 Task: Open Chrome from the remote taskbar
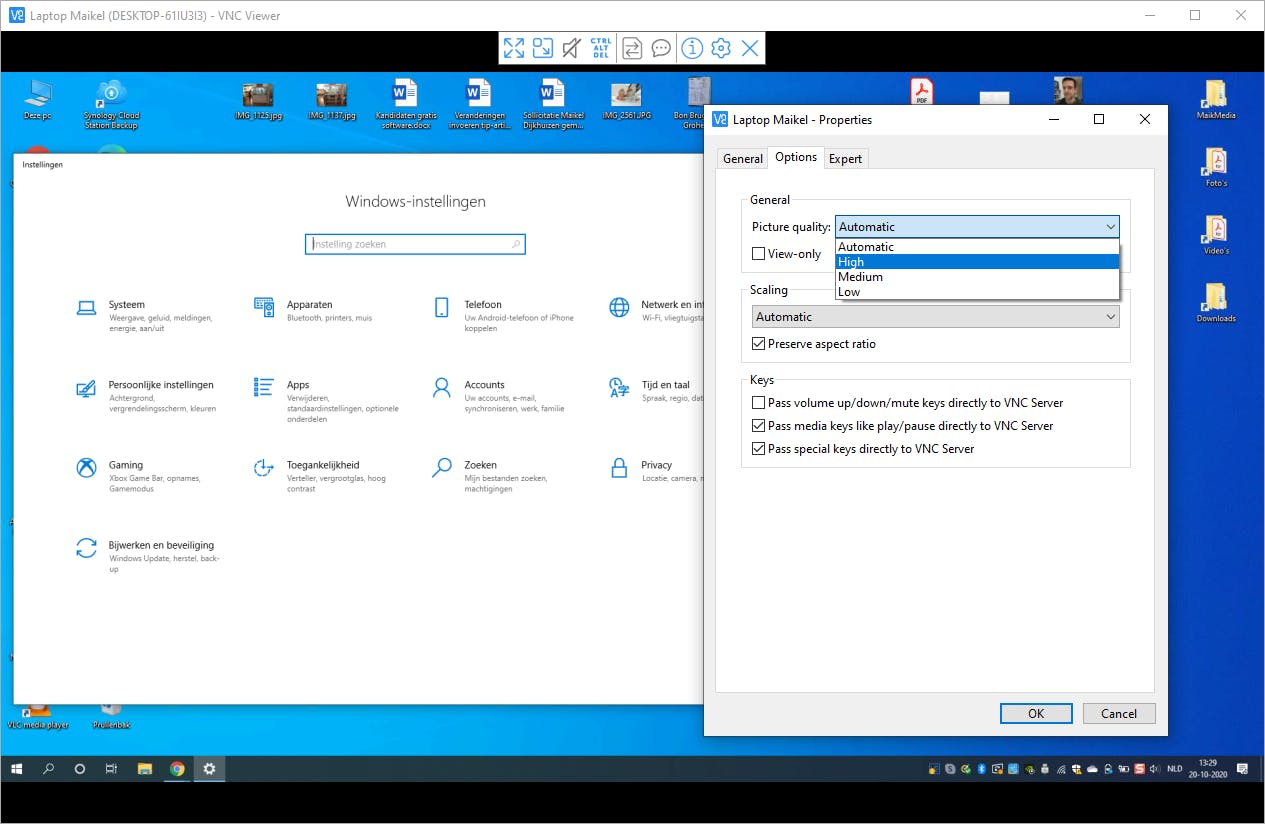click(x=177, y=769)
